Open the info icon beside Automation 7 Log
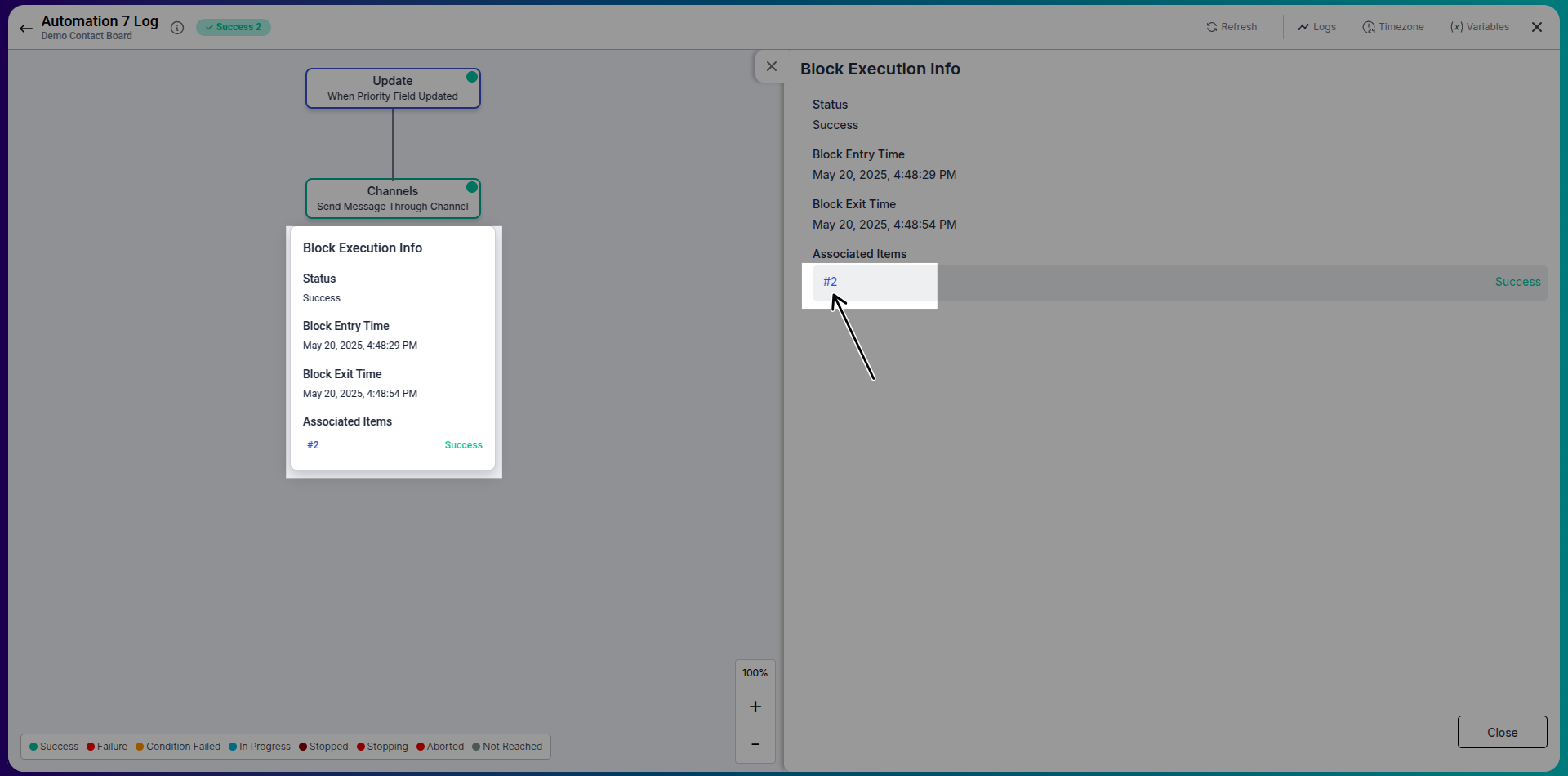The height and width of the screenshot is (776, 1568). tap(177, 28)
